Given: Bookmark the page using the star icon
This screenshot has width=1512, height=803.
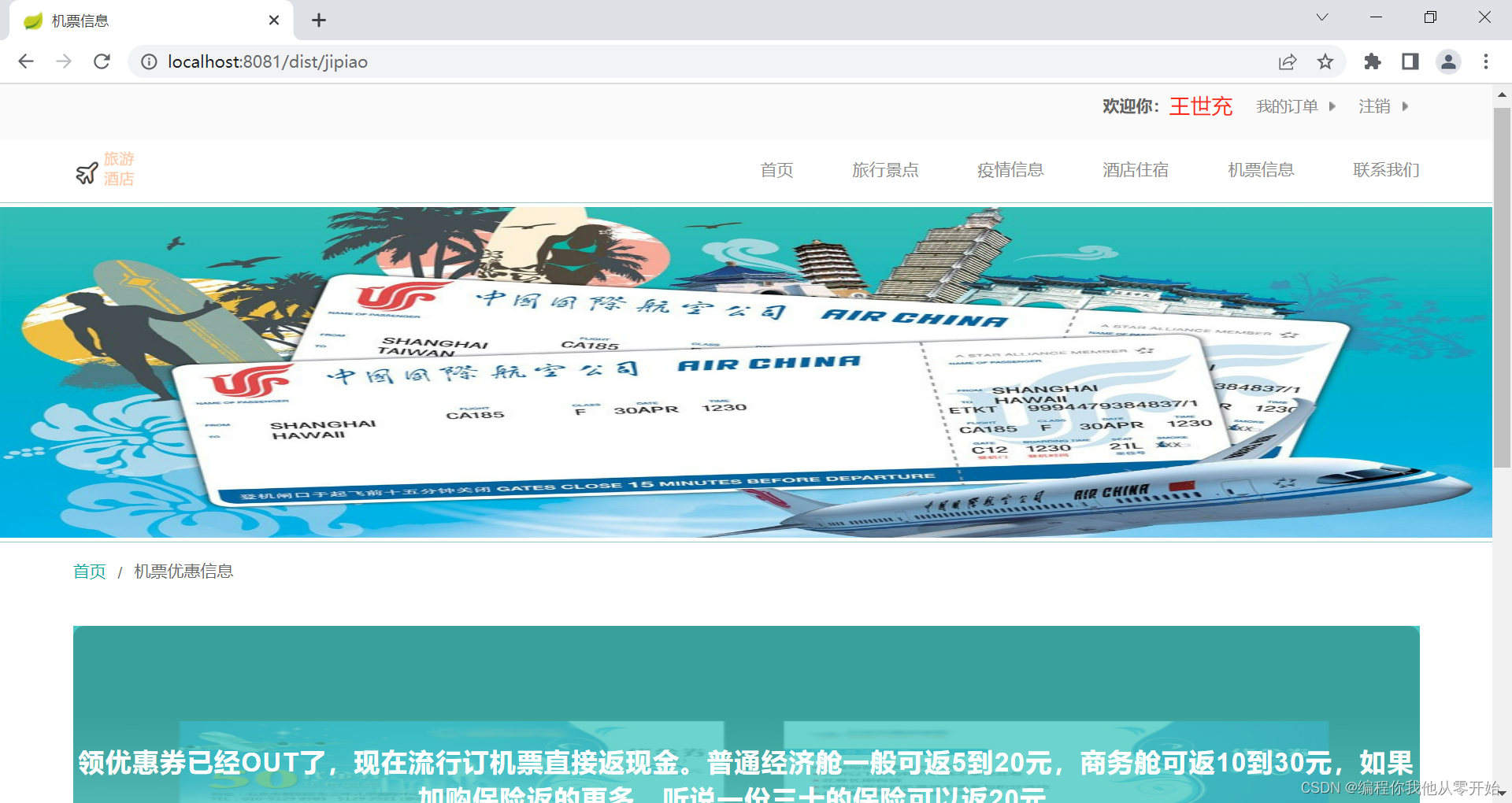Looking at the screenshot, I should click(1325, 61).
